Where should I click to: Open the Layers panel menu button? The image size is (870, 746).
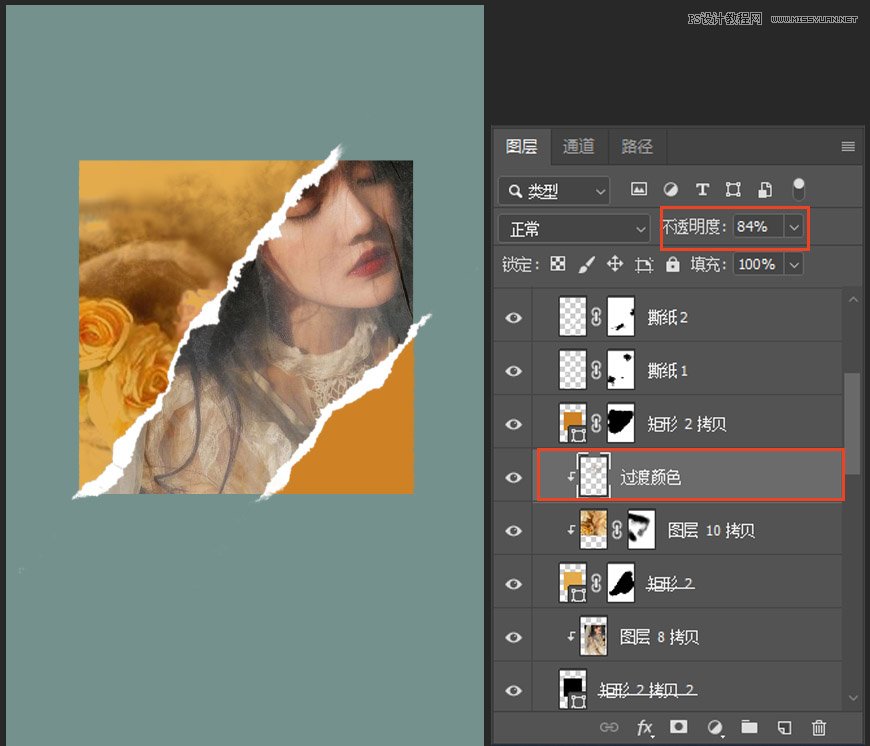click(848, 146)
